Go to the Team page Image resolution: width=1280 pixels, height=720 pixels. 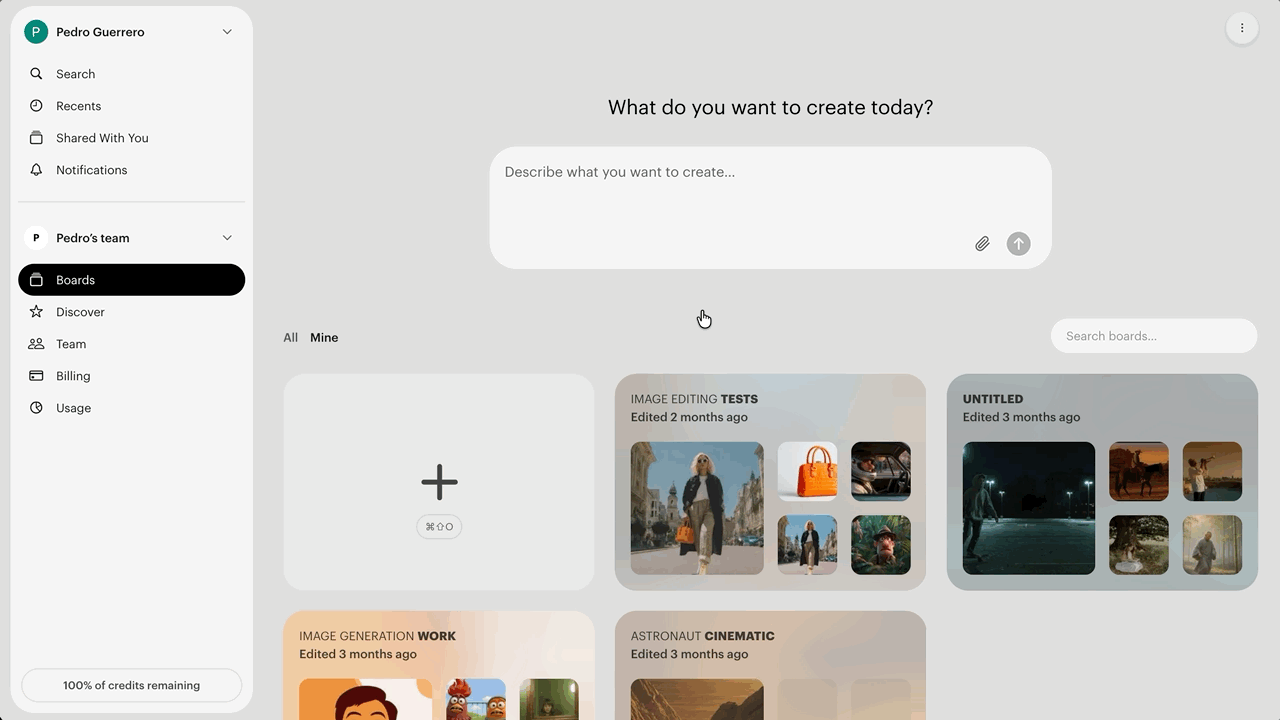(x=131, y=344)
